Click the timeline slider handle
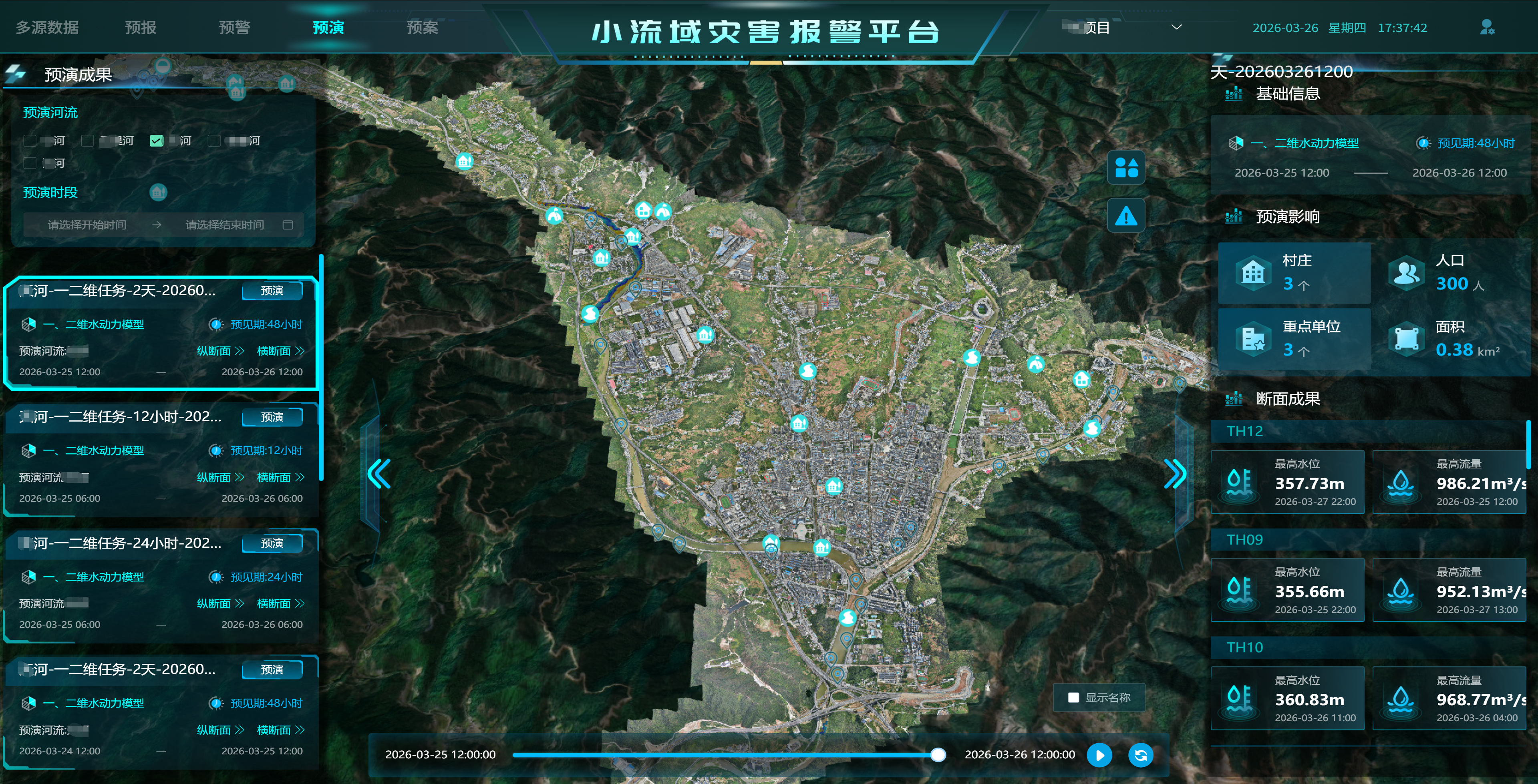 tap(938, 755)
